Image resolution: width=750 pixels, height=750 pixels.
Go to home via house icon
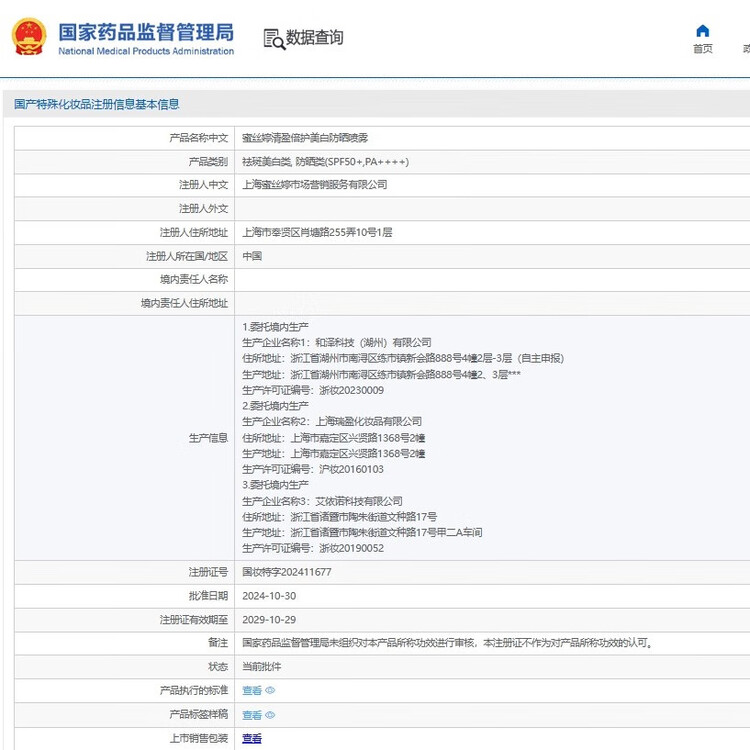[702, 31]
